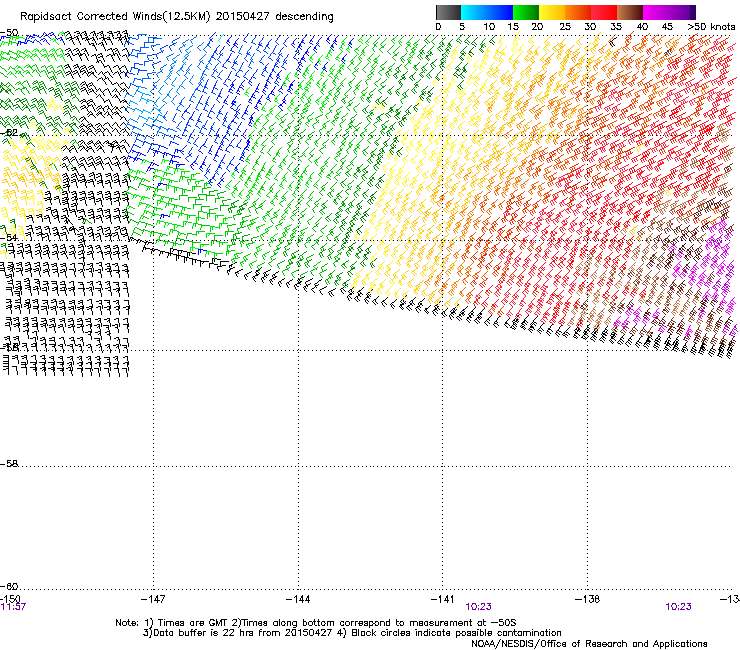Click the NOAA/NESDIS credit text

pyautogui.click(x=589, y=644)
